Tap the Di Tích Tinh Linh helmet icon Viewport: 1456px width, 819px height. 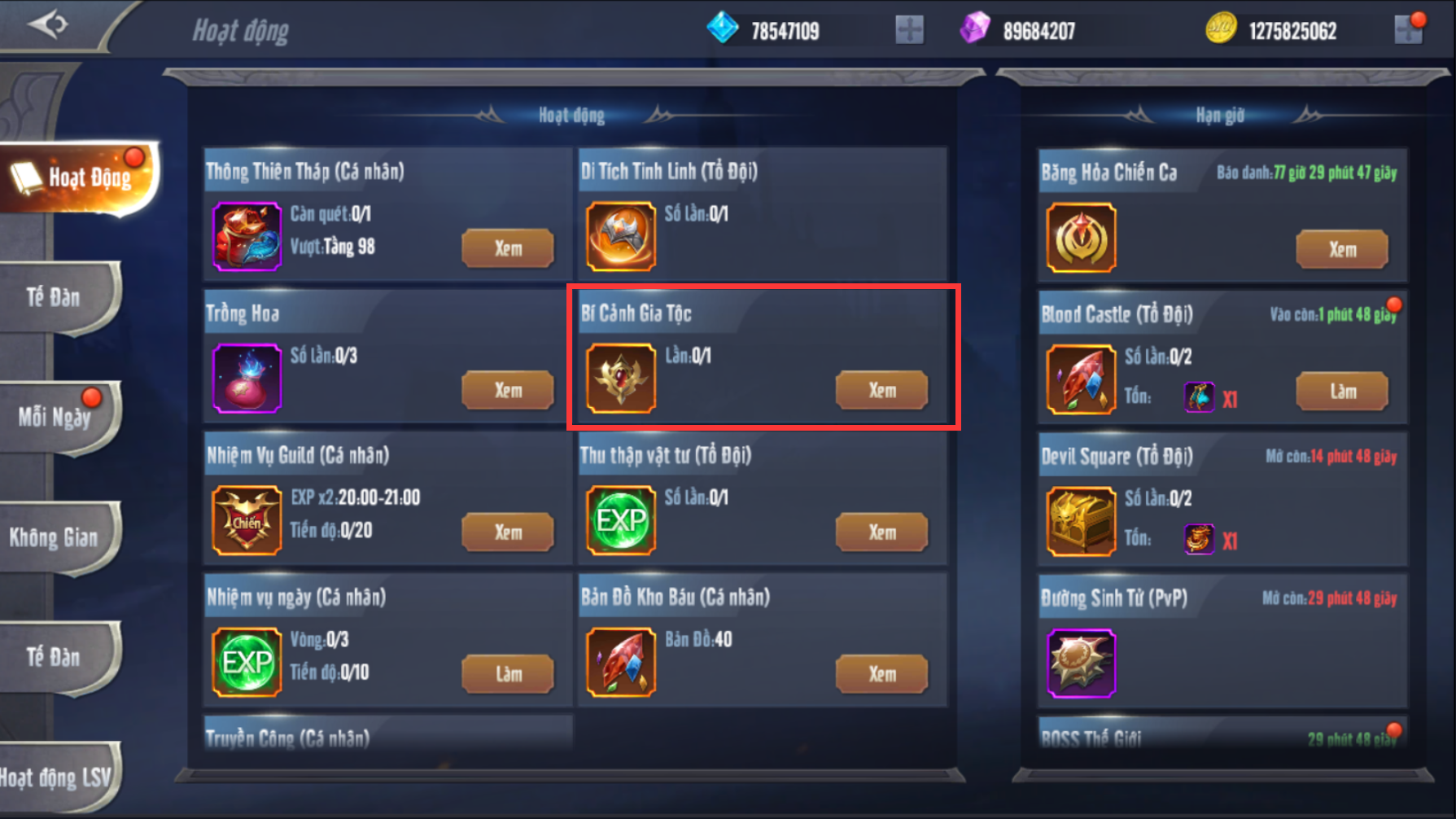pyautogui.click(x=621, y=236)
